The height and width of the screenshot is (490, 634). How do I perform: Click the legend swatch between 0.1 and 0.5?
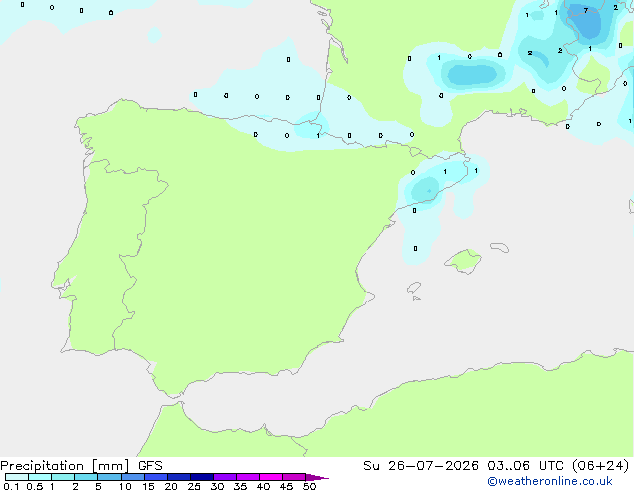[x=17, y=477]
